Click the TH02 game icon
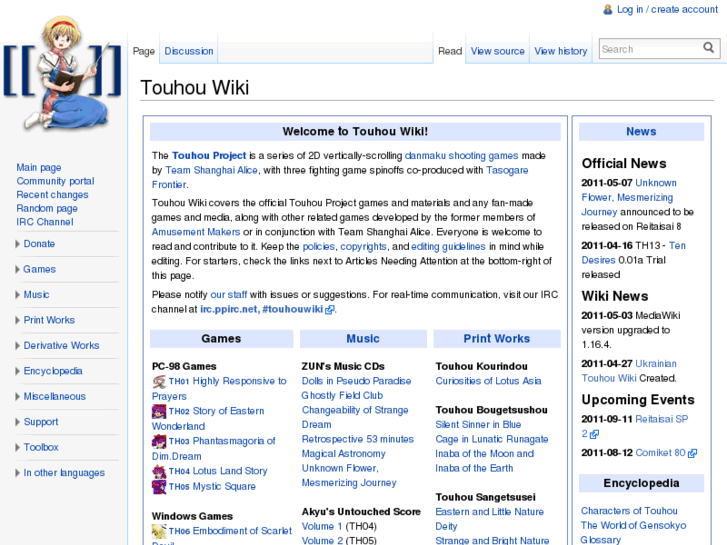Image resolution: width=727 pixels, height=545 pixels. tap(159, 411)
